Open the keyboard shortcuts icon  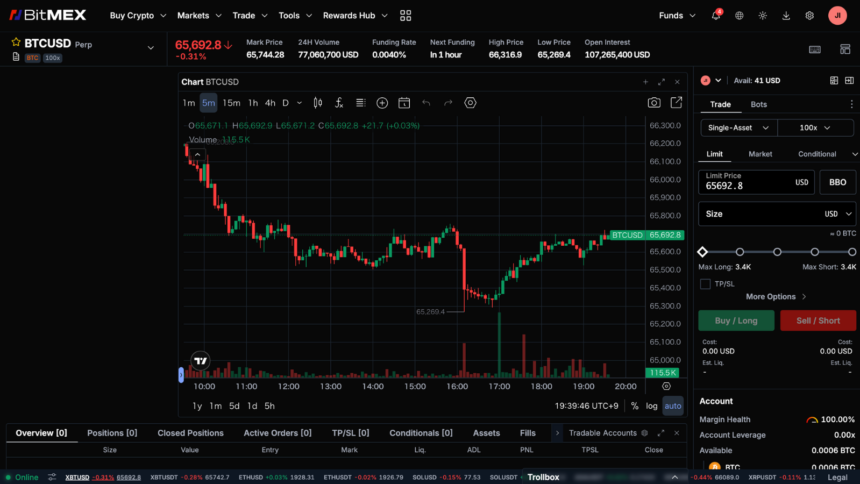coord(815,49)
